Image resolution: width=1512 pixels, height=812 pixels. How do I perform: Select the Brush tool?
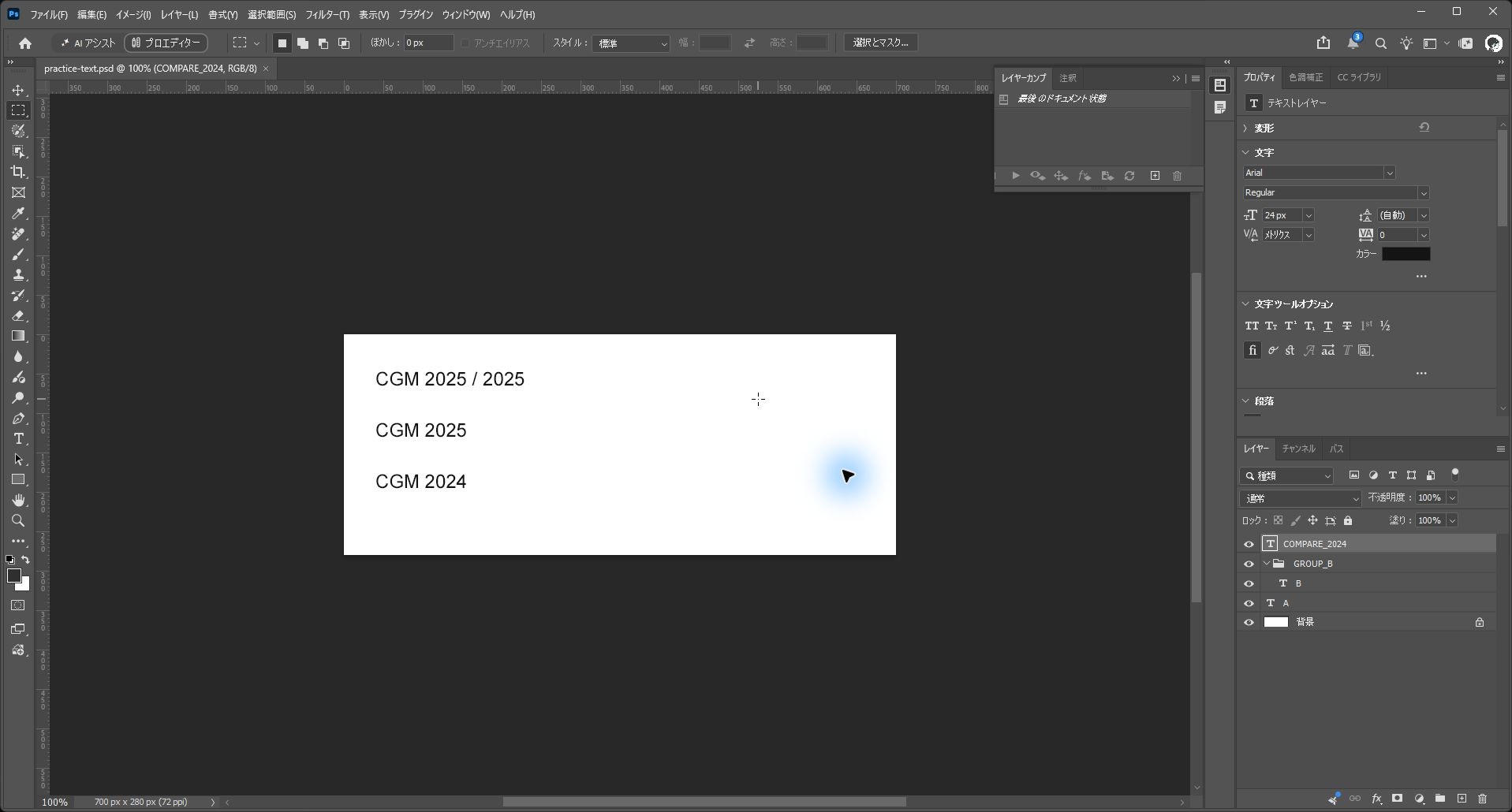pos(18,254)
